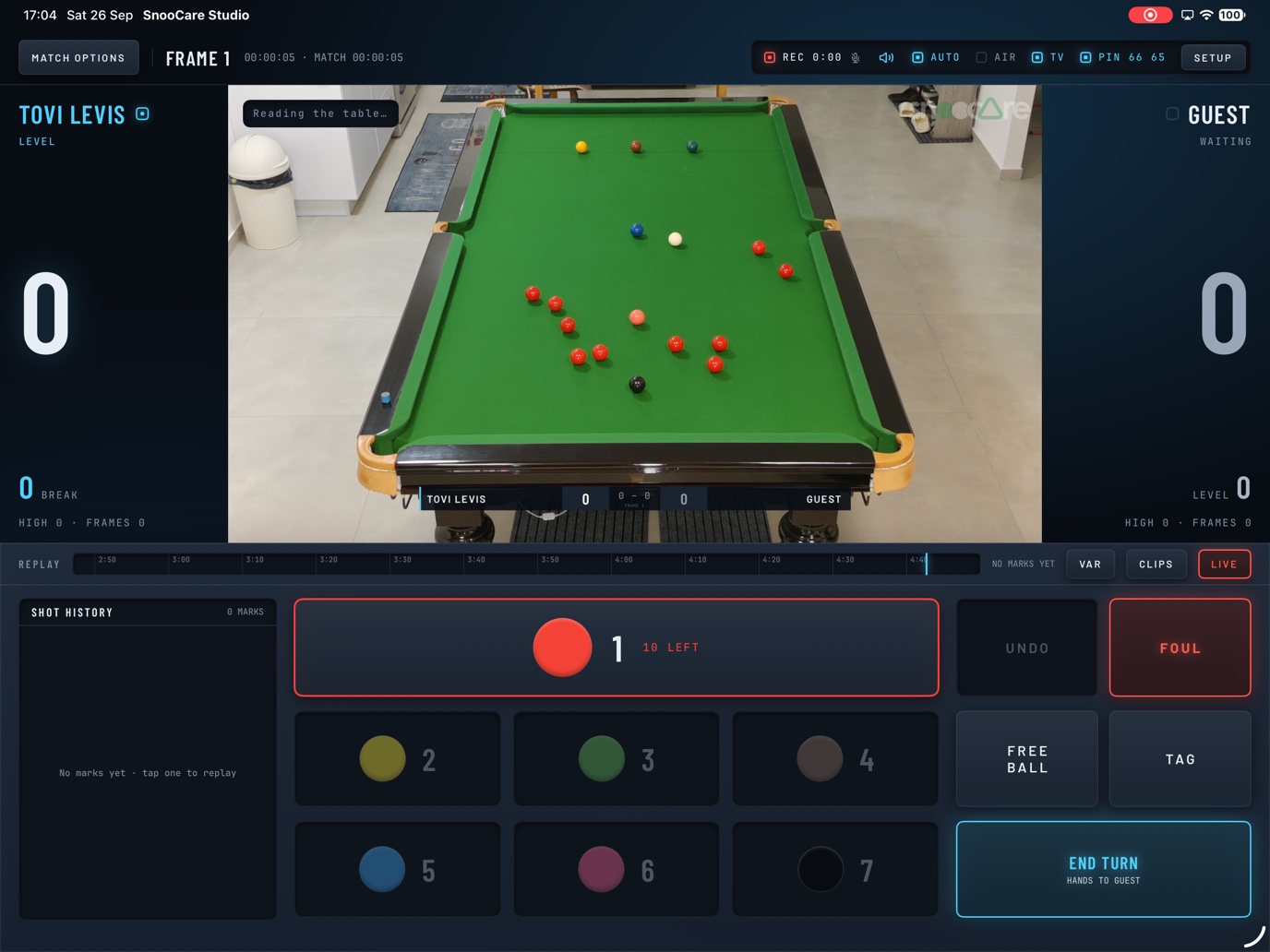Open MATCH OPTIONS
Image resolution: width=1270 pixels, height=952 pixels.
[x=78, y=57]
